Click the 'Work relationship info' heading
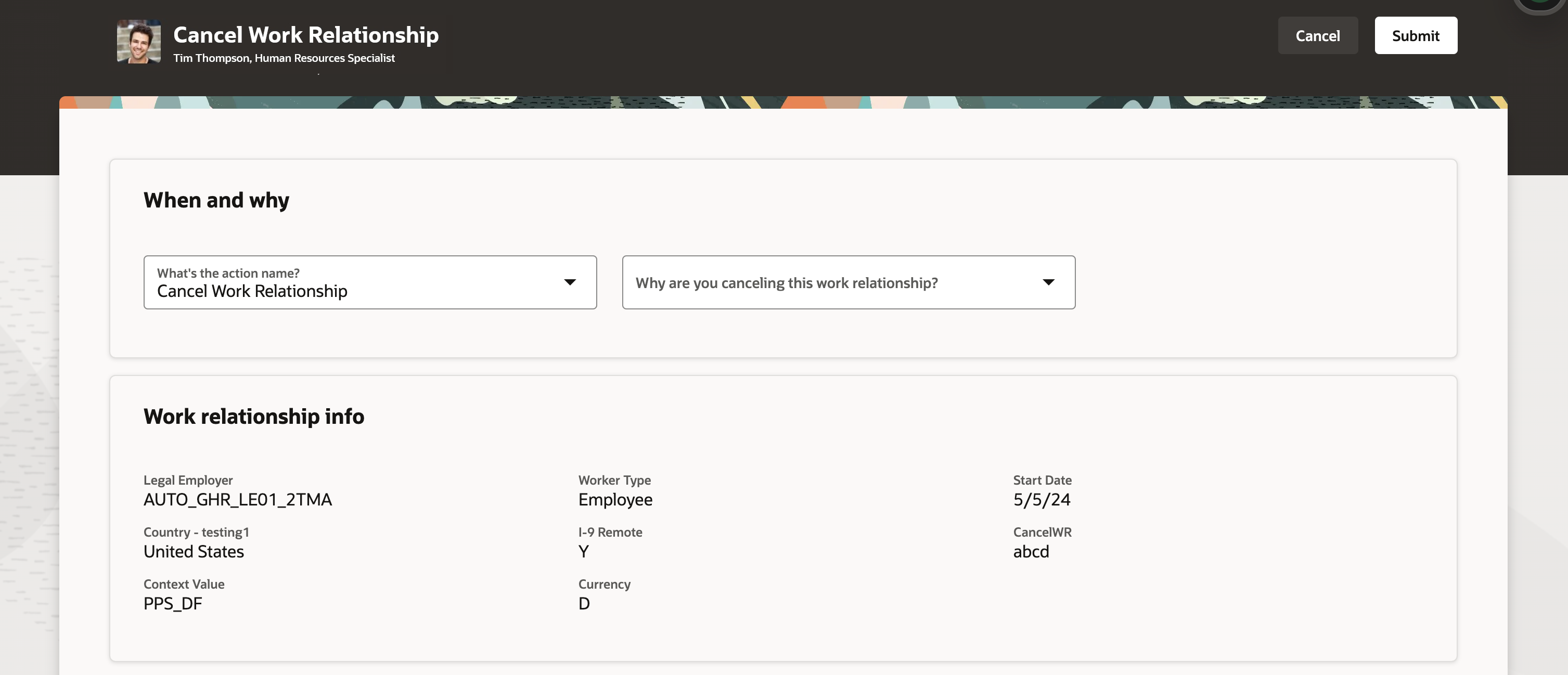This screenshot has height=675, width=1568. click(x=254, y=417)
